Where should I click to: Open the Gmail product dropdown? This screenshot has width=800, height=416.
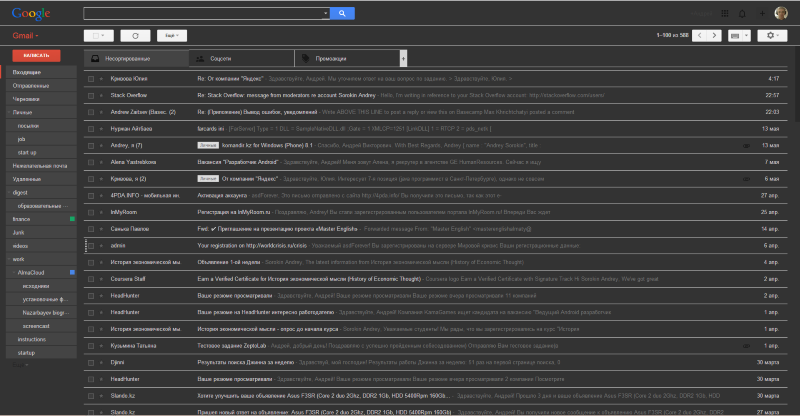(26, 36)
